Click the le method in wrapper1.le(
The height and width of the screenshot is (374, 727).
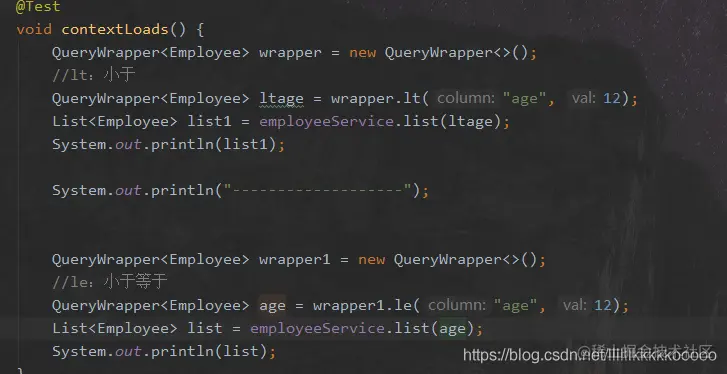(x=402, y=305)
